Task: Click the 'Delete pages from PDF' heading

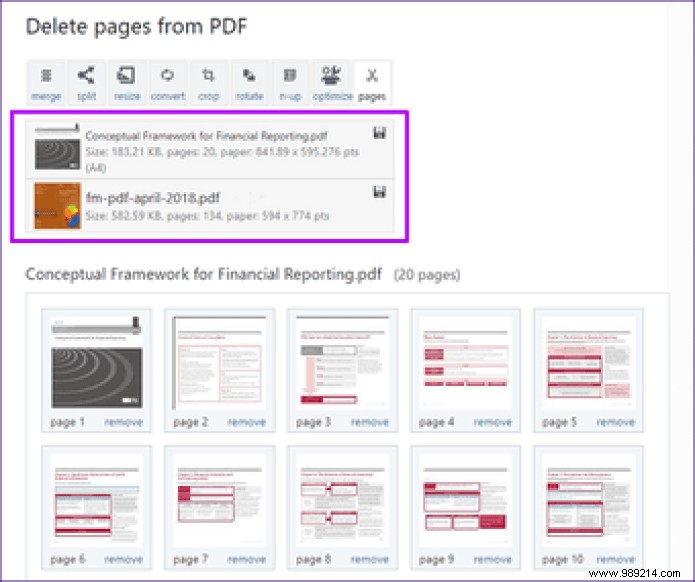Action: 137,27
